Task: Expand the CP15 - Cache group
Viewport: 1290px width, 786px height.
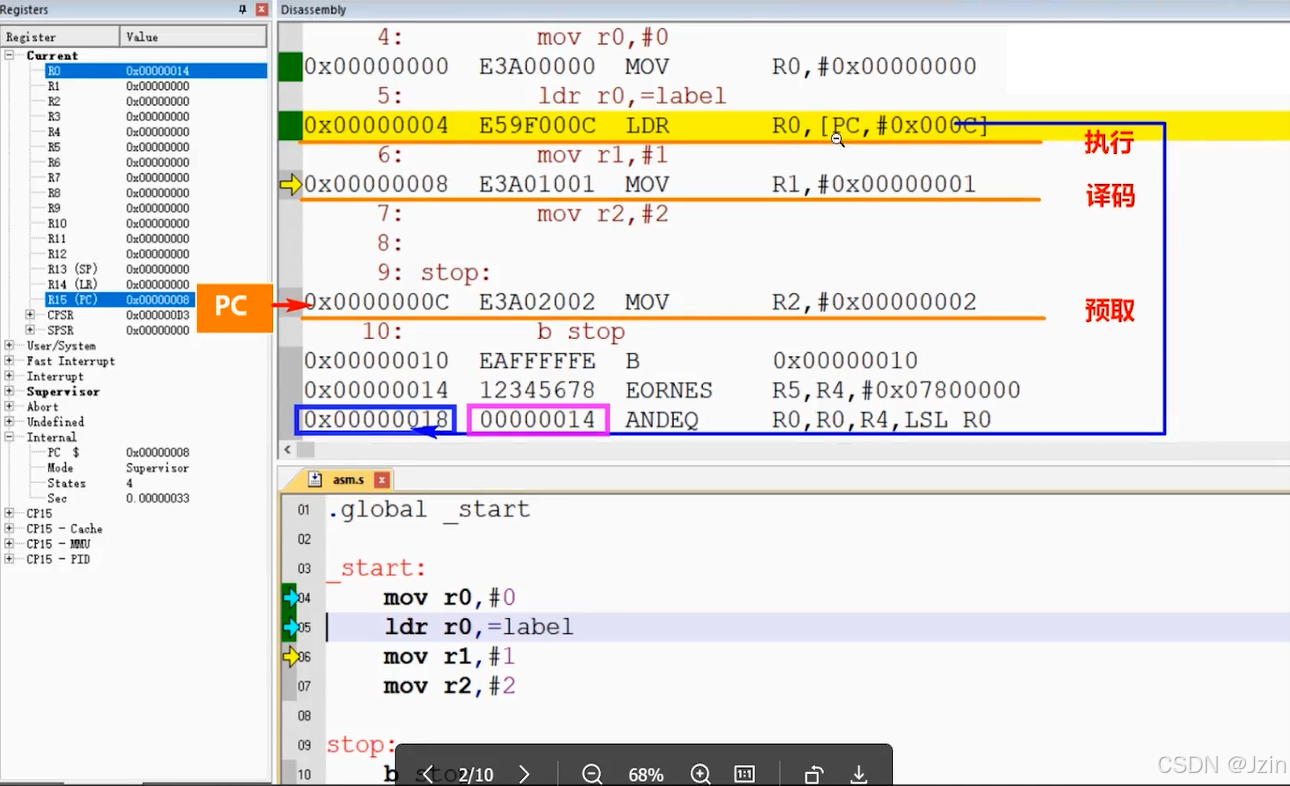Action: pos(9,528)
